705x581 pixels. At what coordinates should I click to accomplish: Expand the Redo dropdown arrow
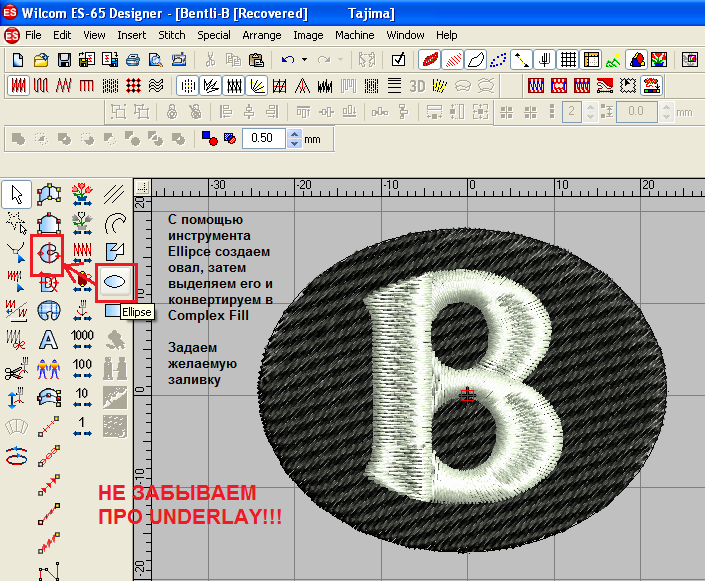(x=341, y=60)
